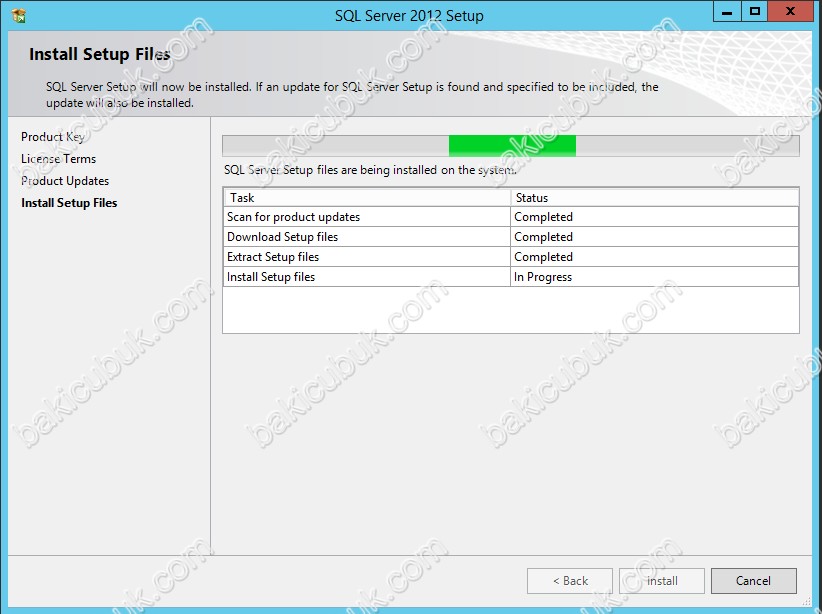Close the SQL Server 2012 Setup window
The image size is (822, 614).
(791, 12)
